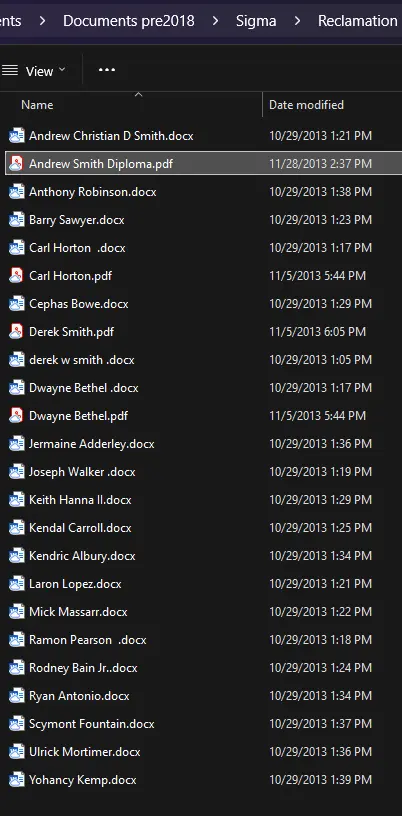This screenshot has height=816, width=402.
Task: Expand the chevron after Sigma in breadcrumb
Action: [x=297, y=21]
